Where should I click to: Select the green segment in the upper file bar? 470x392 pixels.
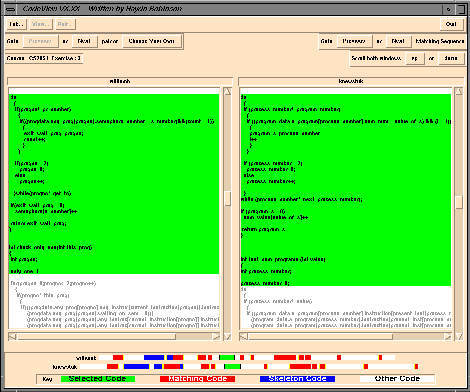point(227,358)
